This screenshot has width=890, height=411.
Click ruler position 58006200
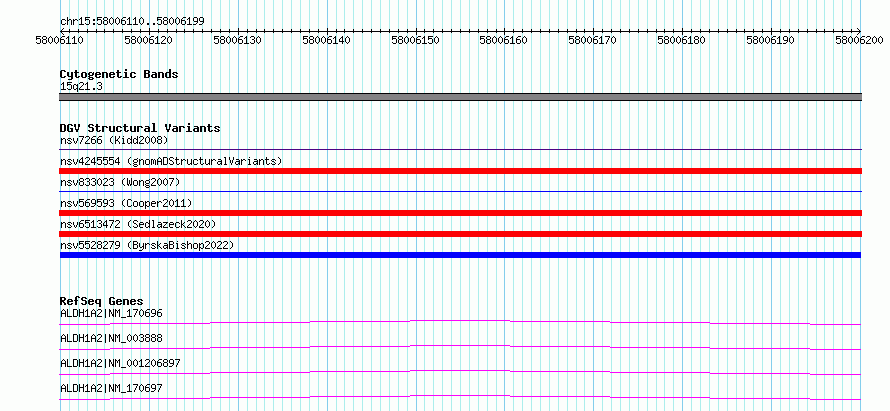(860, 40)
